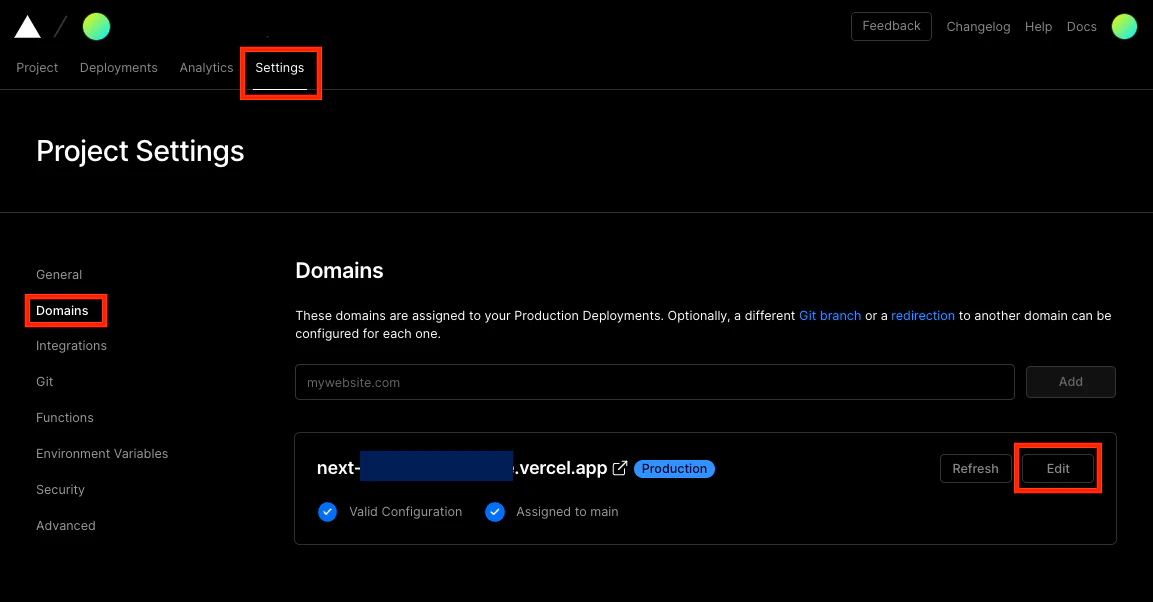The width and height of the screenshot is (1153, 602).
Task: Click the Domains section heading
Action: pyautogui.click(x=339, y=270)
